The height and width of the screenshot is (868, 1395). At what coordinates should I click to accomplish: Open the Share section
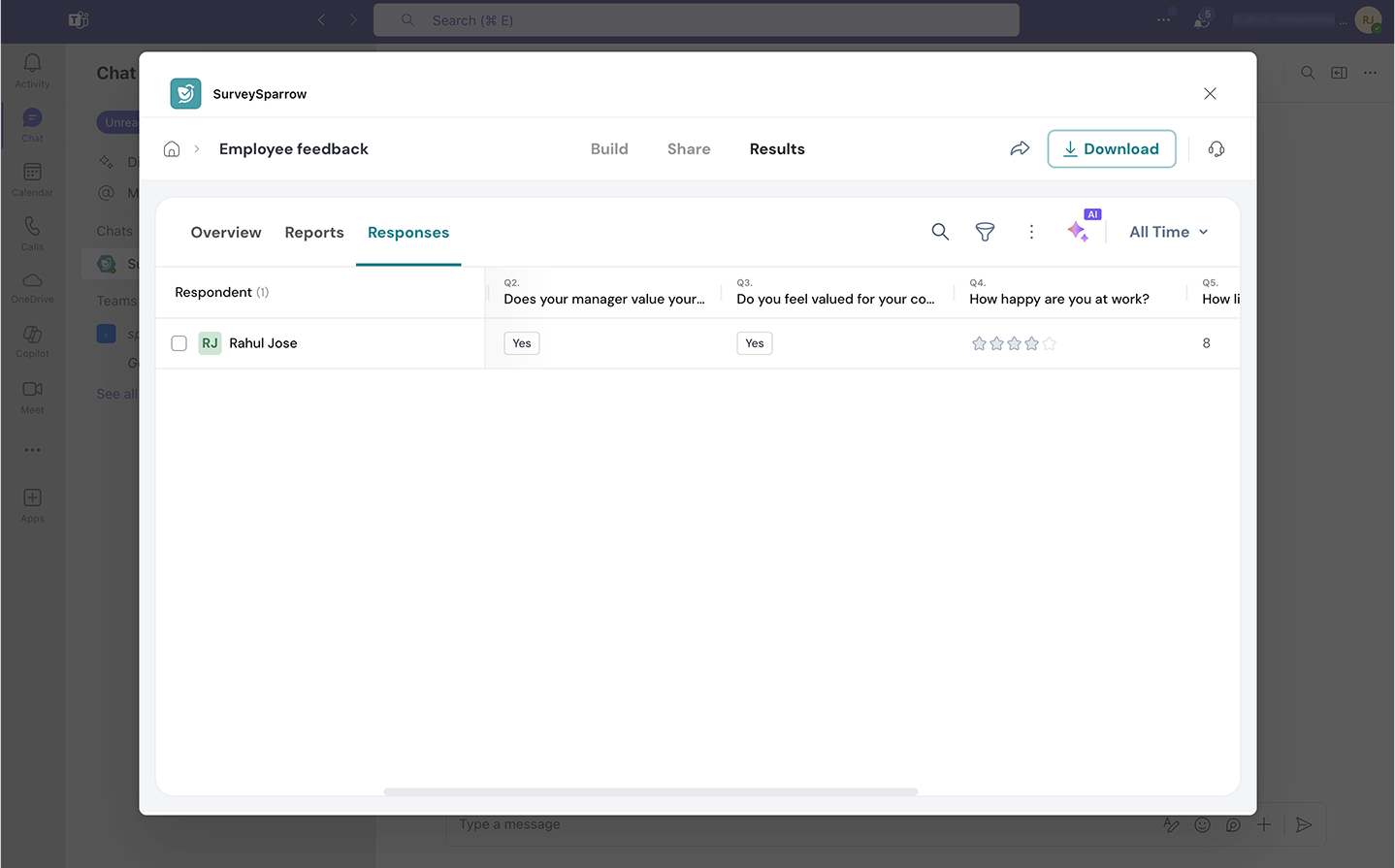click(689, 149)
